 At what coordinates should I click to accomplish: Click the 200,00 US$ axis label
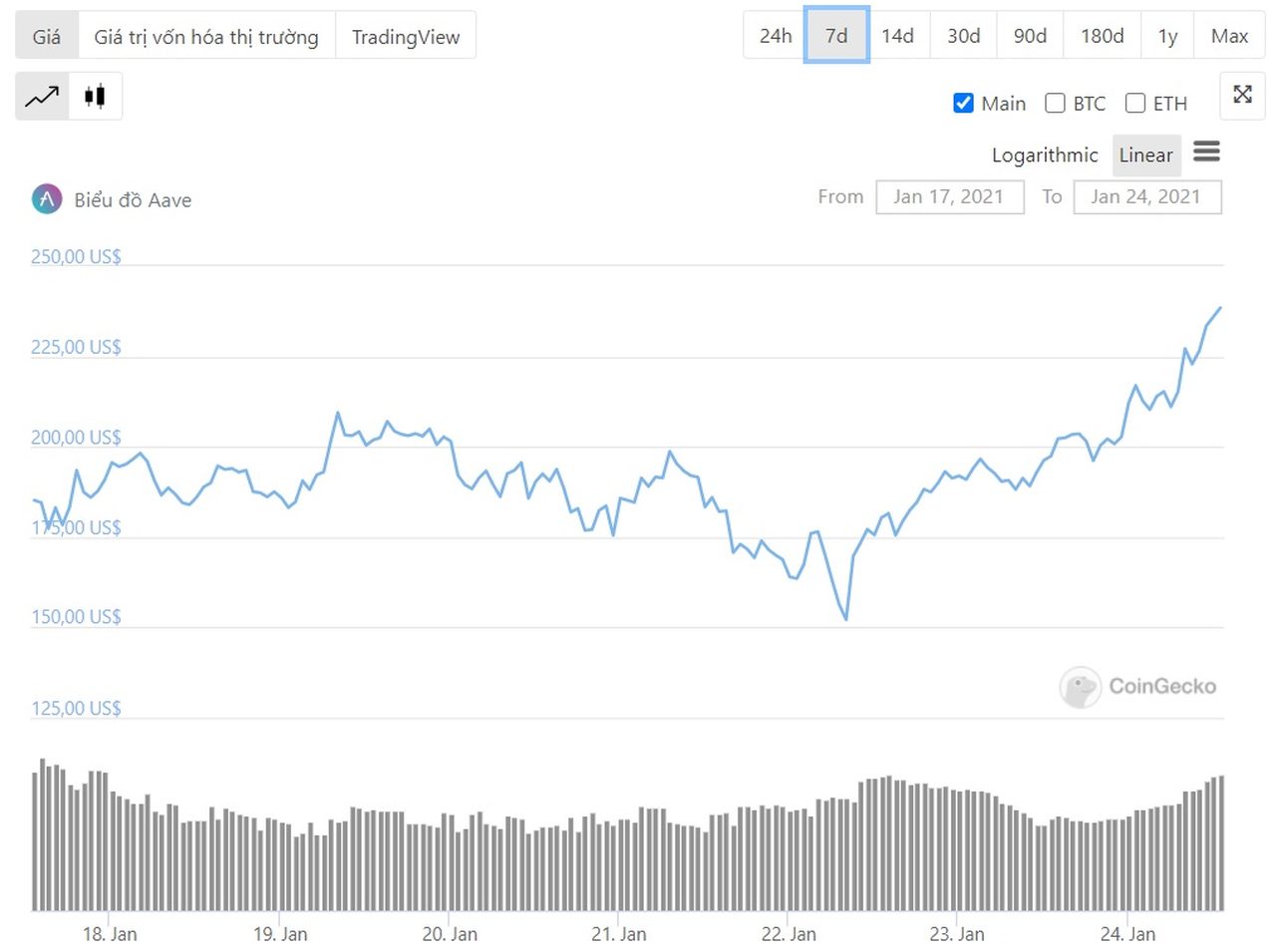point(76,437)
